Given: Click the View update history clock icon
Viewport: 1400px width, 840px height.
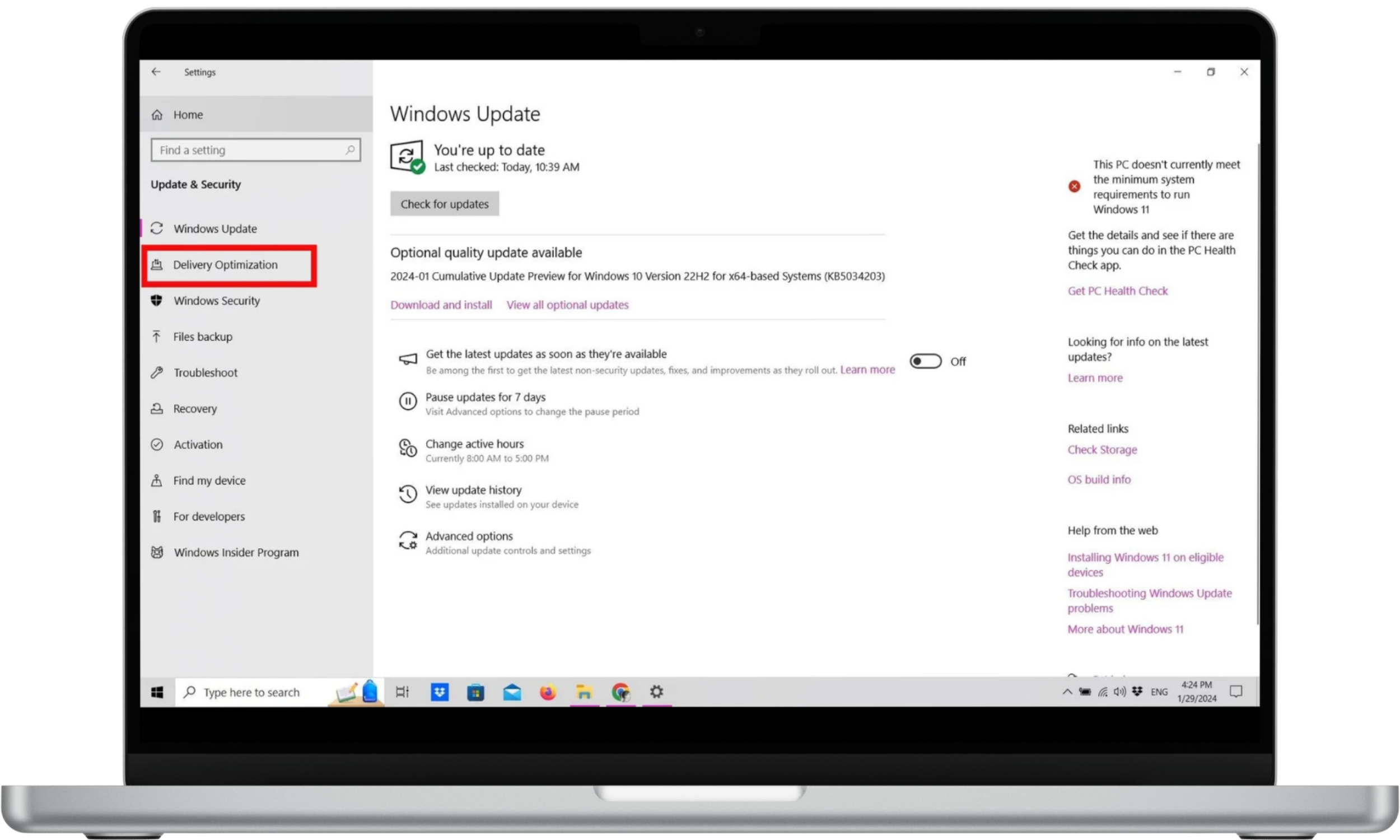Looking at the screenshot, I should pyautogui.click(x=408, y=494).
